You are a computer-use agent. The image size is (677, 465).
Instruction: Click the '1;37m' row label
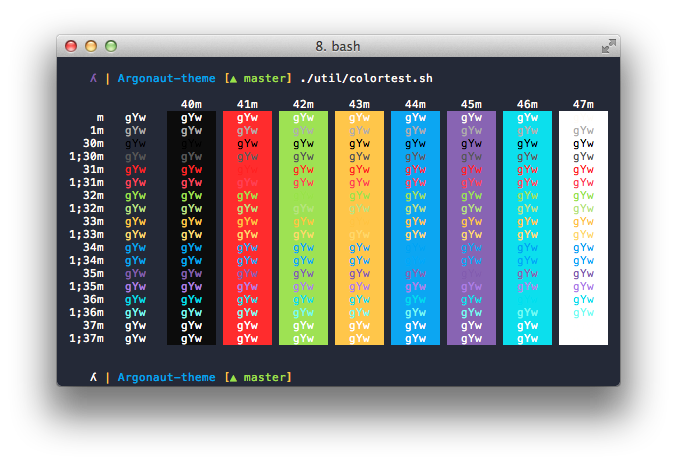pyautogui.click(x=86, y=338)
